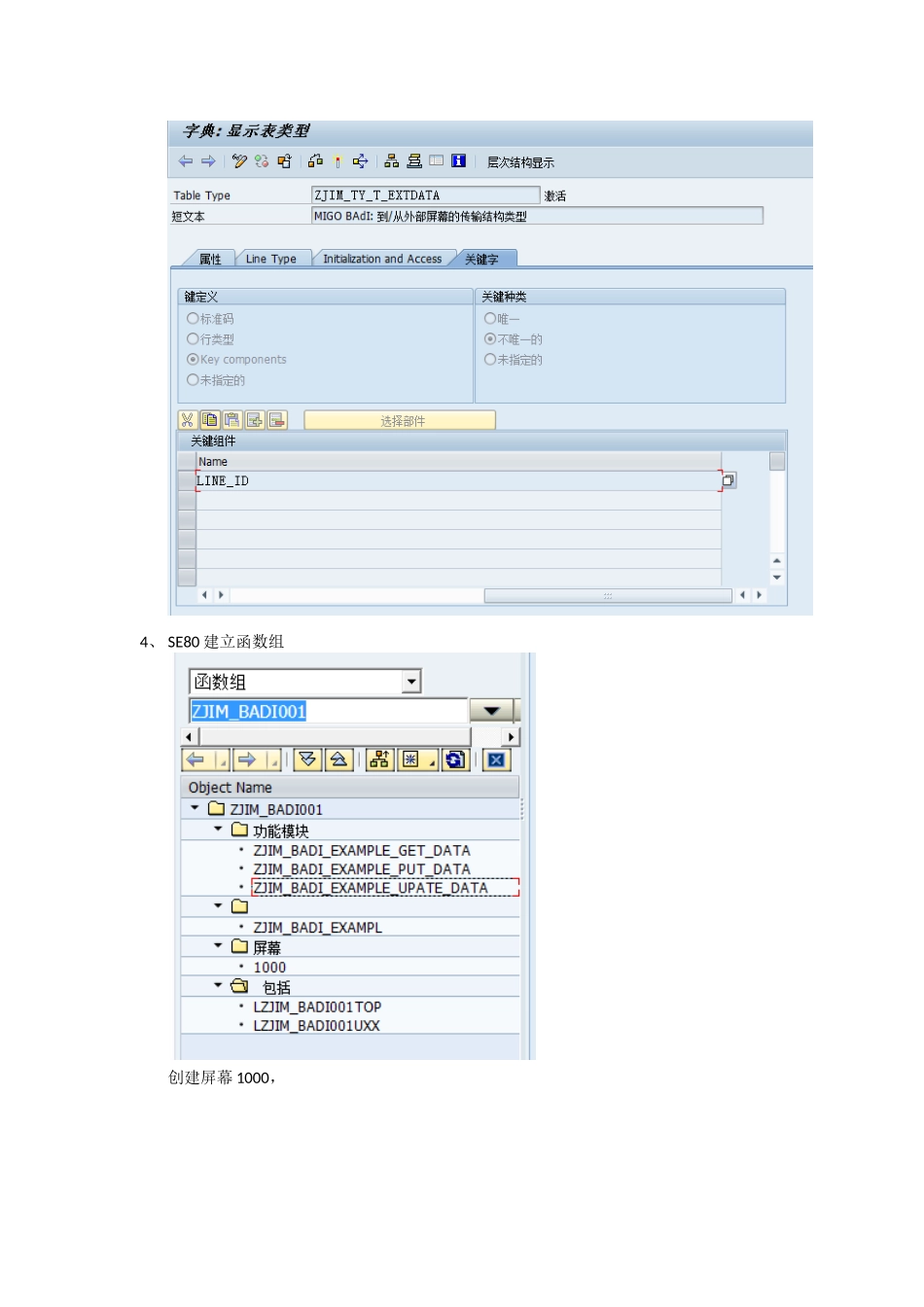Click the where-used list icon

[360, 161]
